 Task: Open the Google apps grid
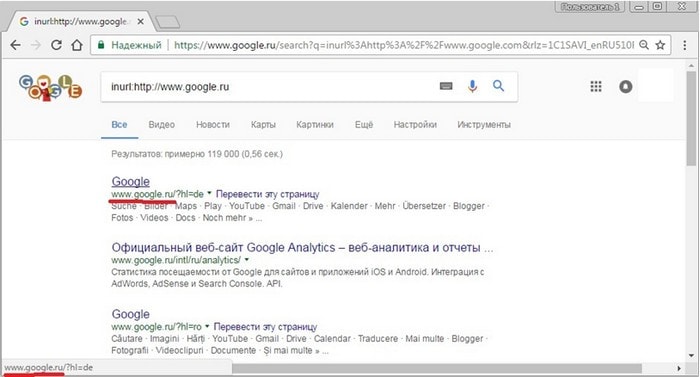pyautogui.click(x=596, y=86)
